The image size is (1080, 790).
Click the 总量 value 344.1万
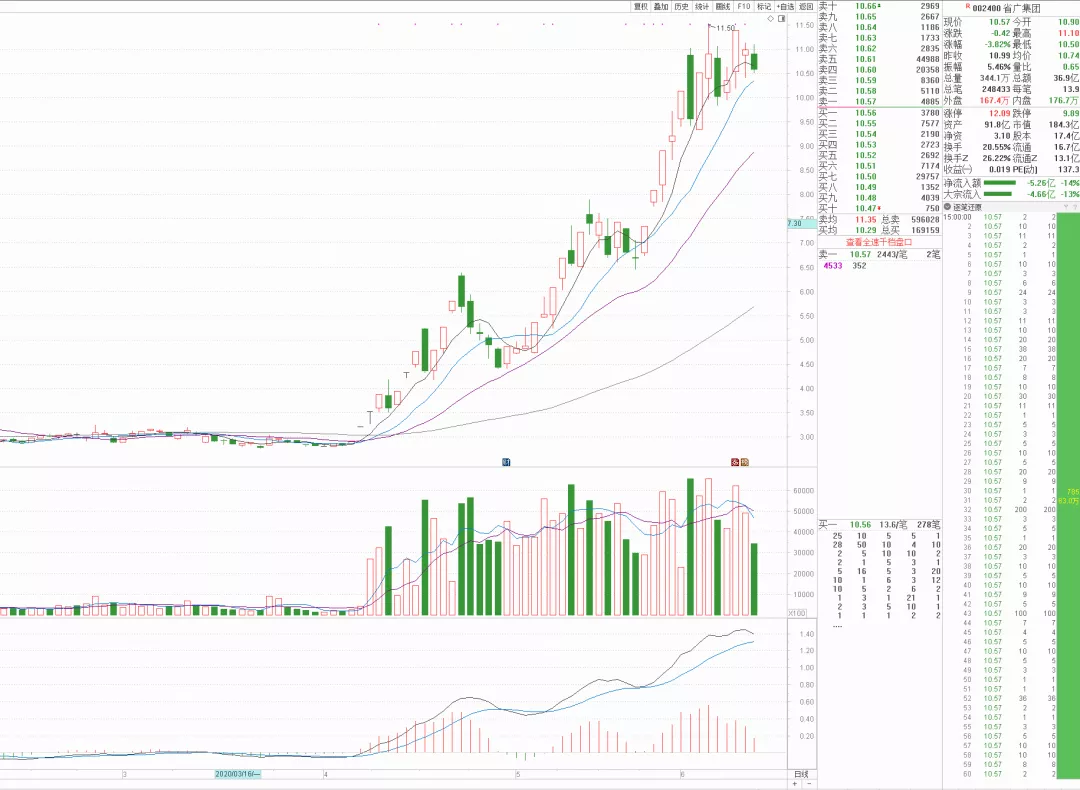pyautogui.click(x=995, y=79)
